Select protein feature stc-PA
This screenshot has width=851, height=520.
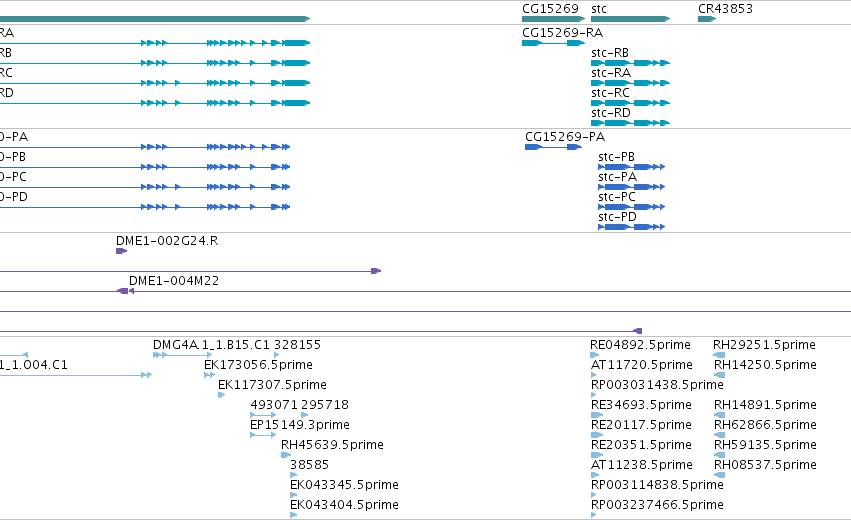click(x=618, y=177)
